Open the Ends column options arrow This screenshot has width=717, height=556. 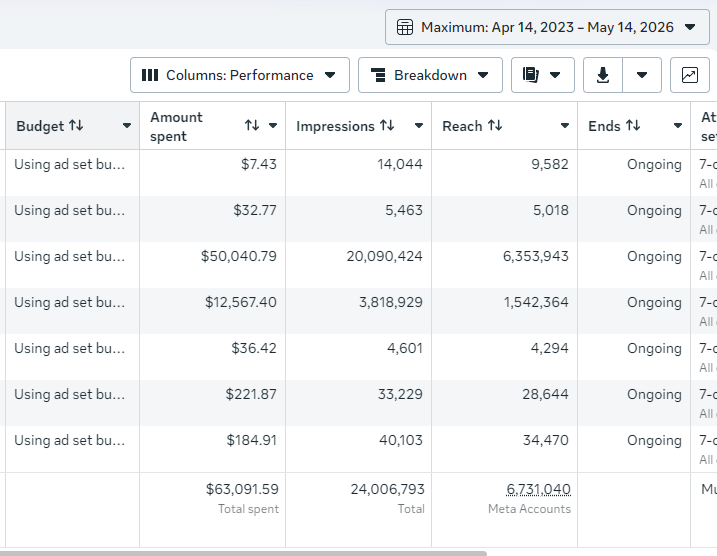click(678, 126)
